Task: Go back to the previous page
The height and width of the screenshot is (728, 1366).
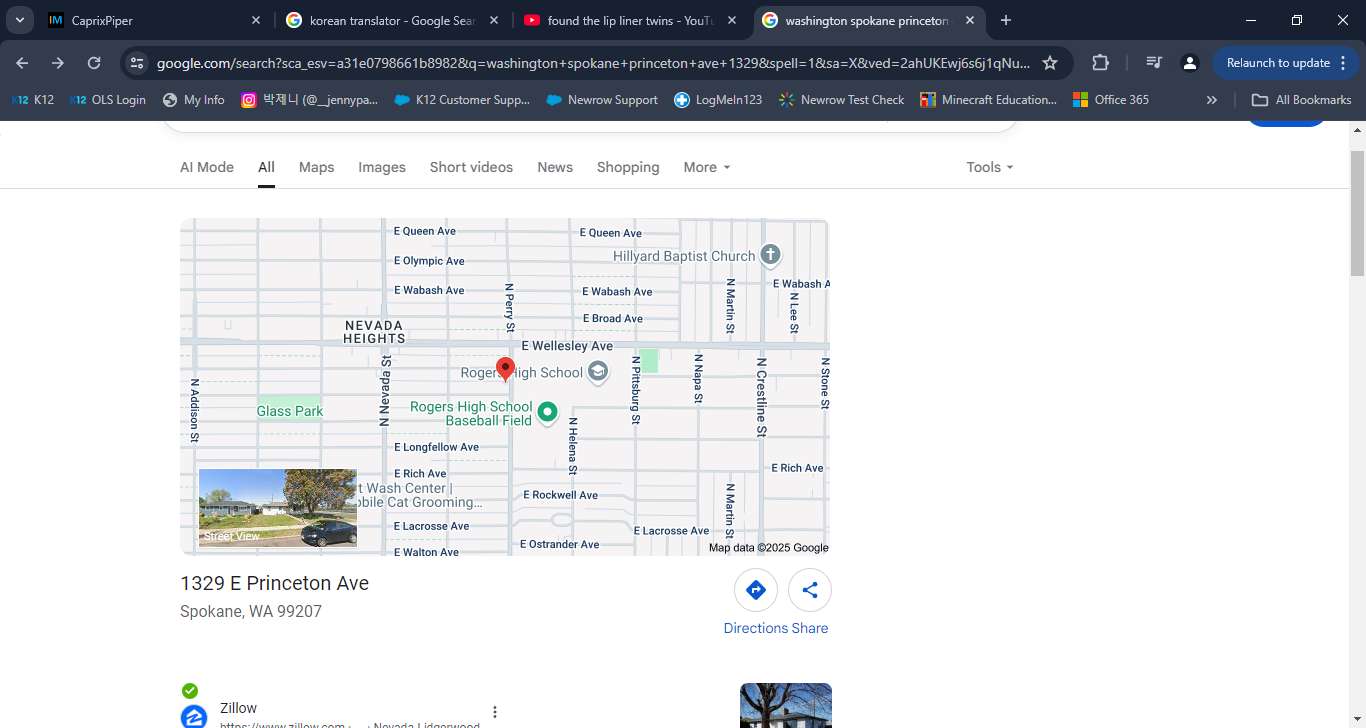Action: pyautogui.click(x=22, y=63)
